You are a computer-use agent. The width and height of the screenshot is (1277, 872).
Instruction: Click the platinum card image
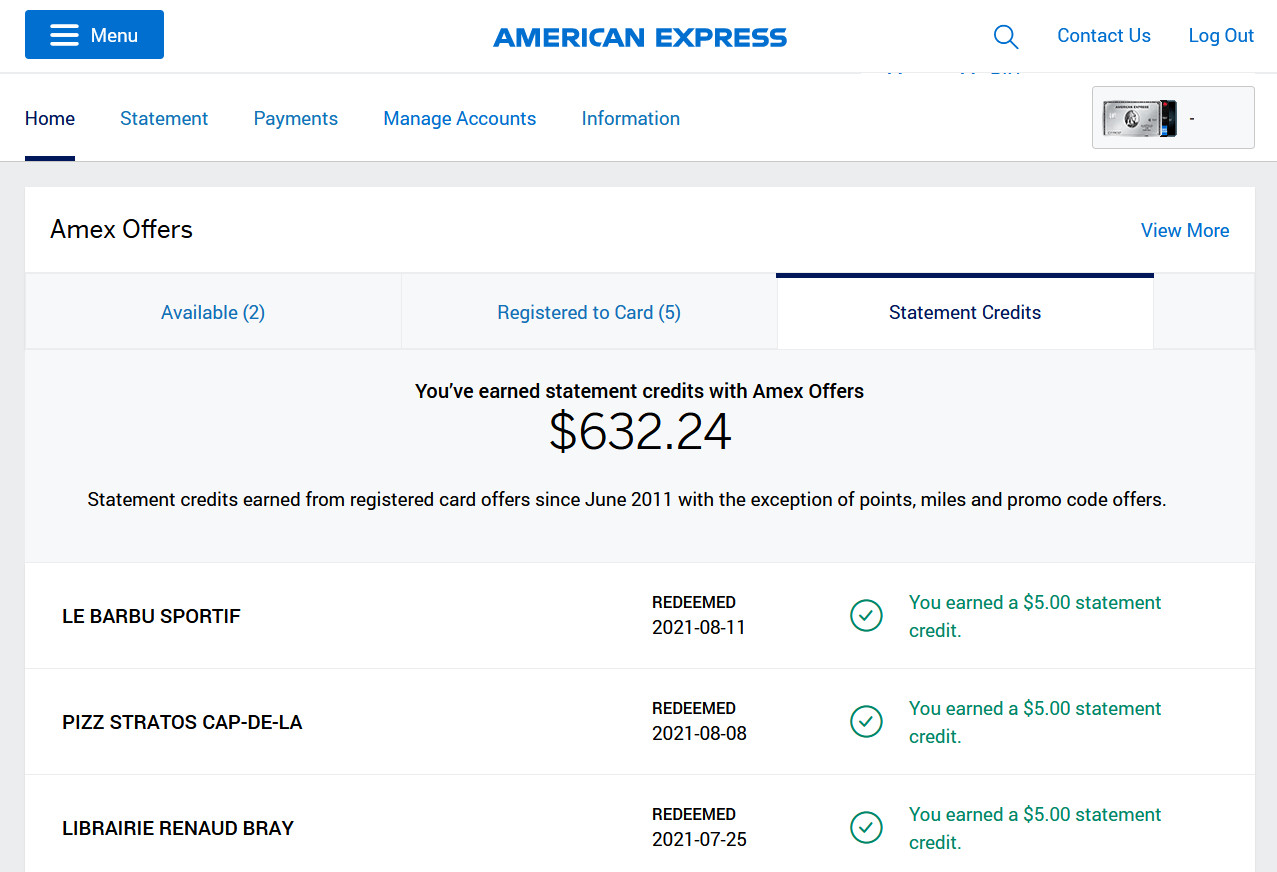1139,118
